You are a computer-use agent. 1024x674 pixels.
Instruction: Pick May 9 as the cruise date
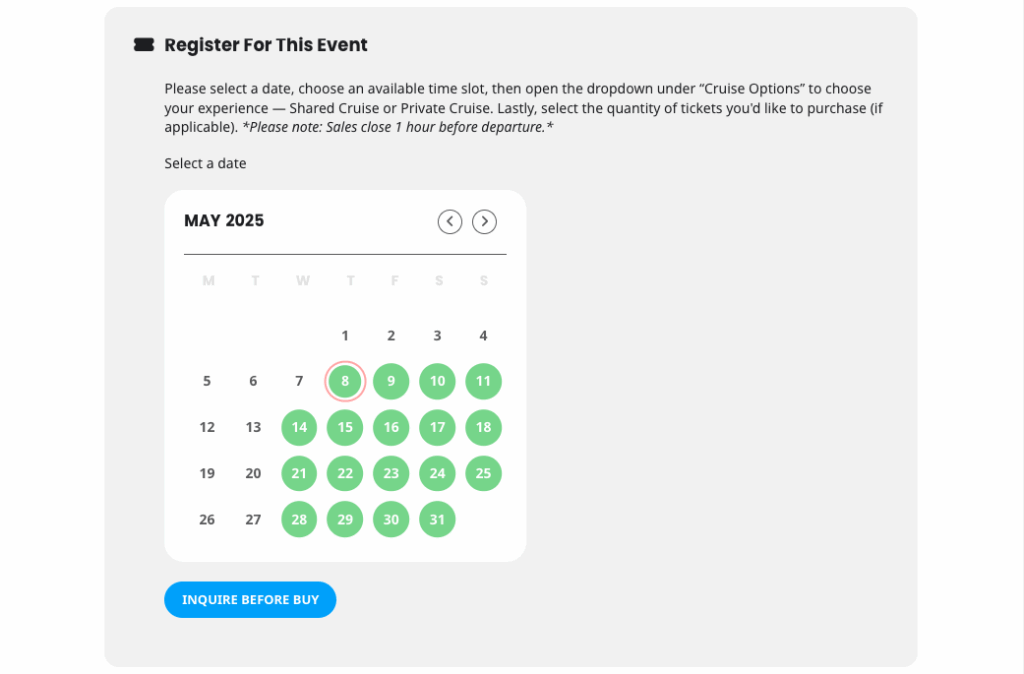[391, 381]
